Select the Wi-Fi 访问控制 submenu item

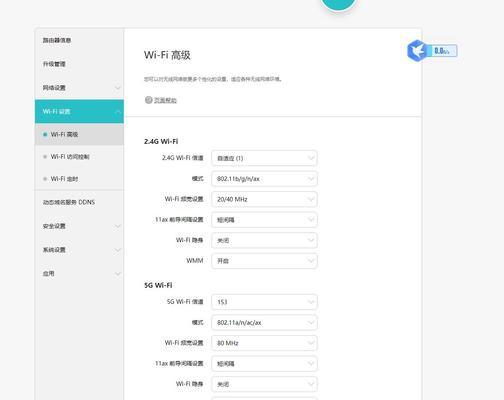click(79, 157)
